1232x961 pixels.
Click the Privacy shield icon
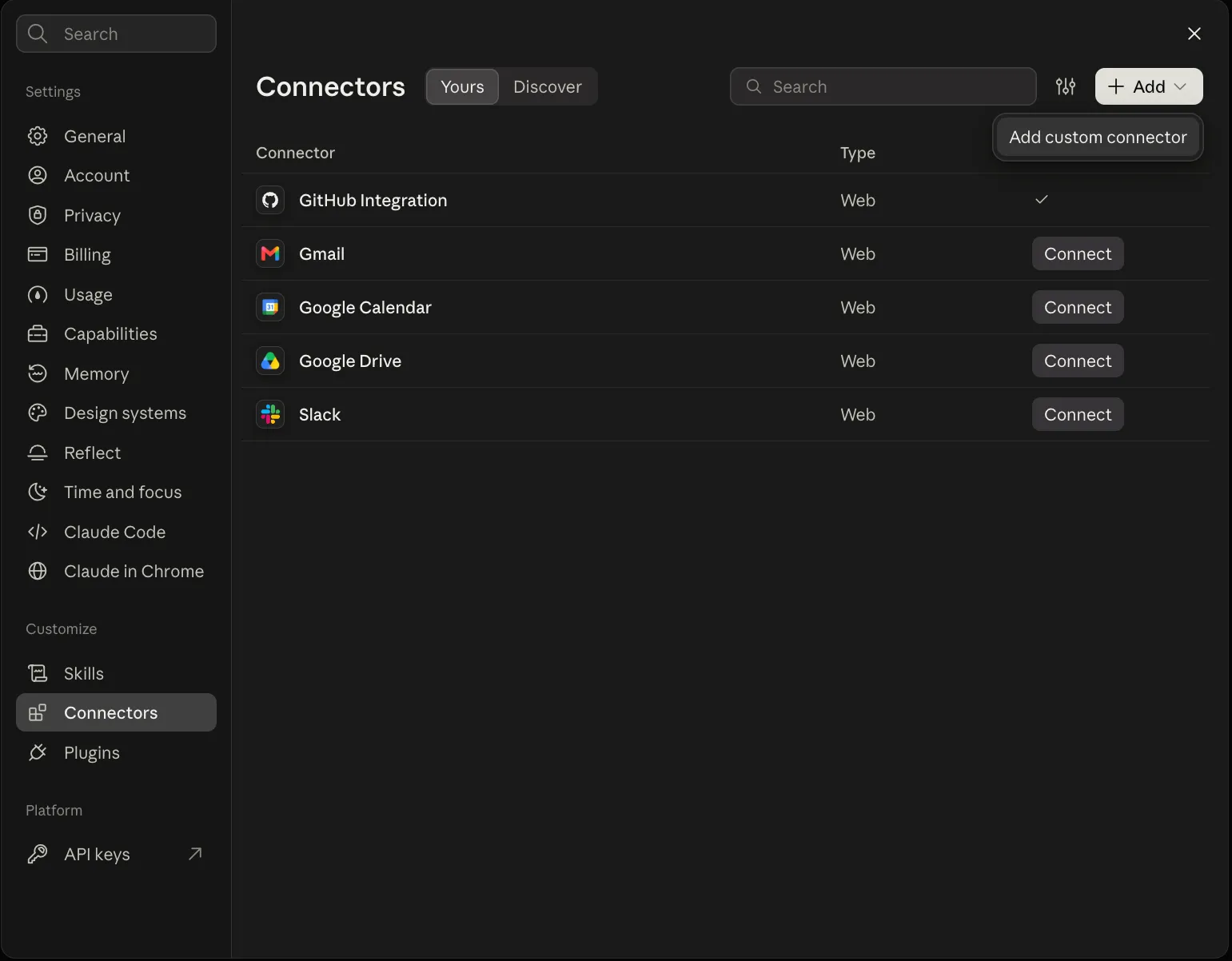38,215
